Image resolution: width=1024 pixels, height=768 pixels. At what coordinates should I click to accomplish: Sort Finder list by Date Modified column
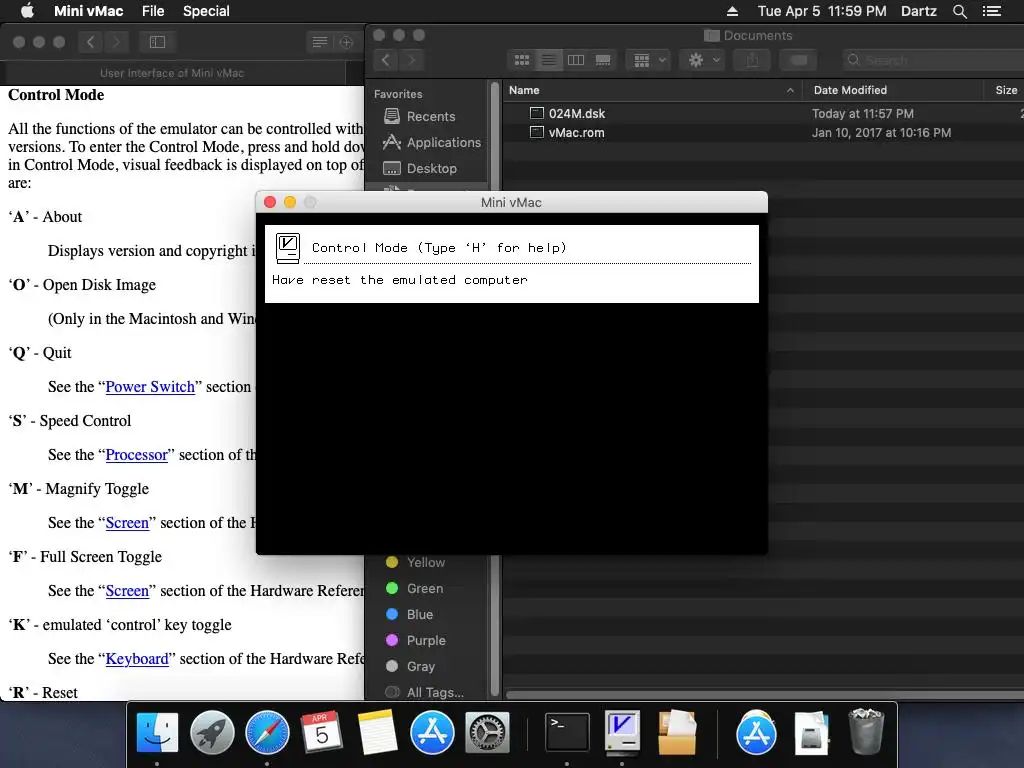(893, 90)
